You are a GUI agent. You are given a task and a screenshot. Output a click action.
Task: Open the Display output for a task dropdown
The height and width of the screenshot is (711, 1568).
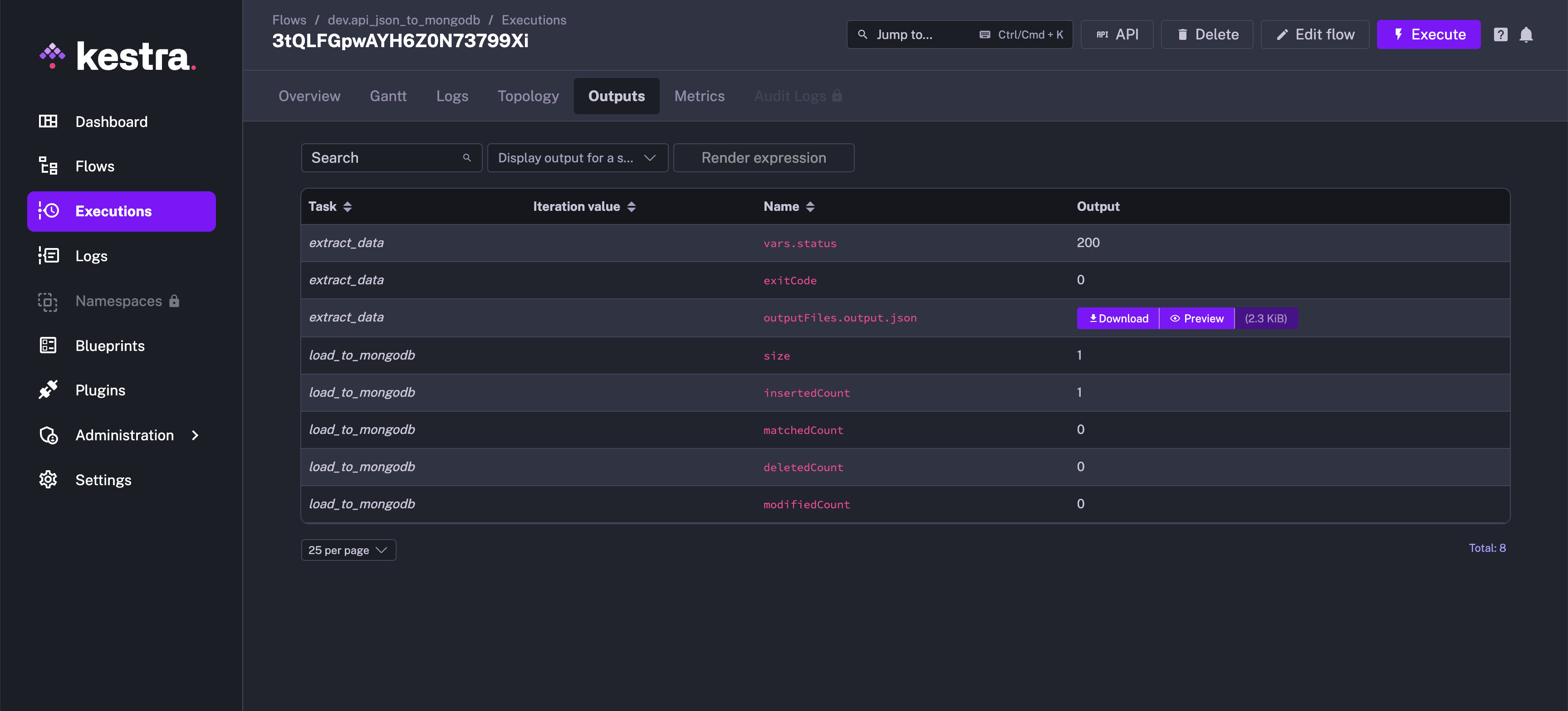coord(578,158)
